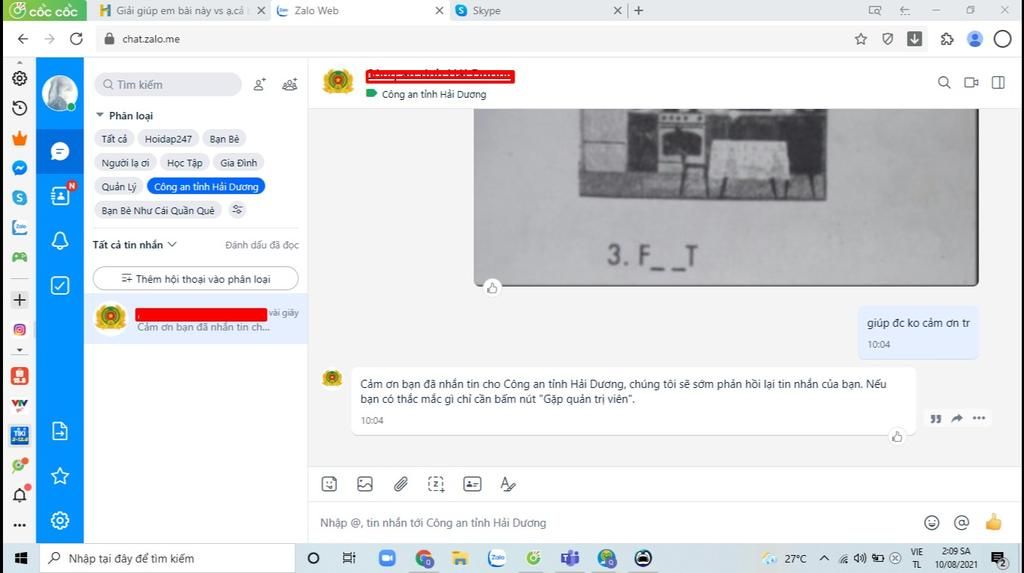This screenshot has width=1024, height=573.
Task: Quote the auto-reply message
Action: (x=936, y=419)
